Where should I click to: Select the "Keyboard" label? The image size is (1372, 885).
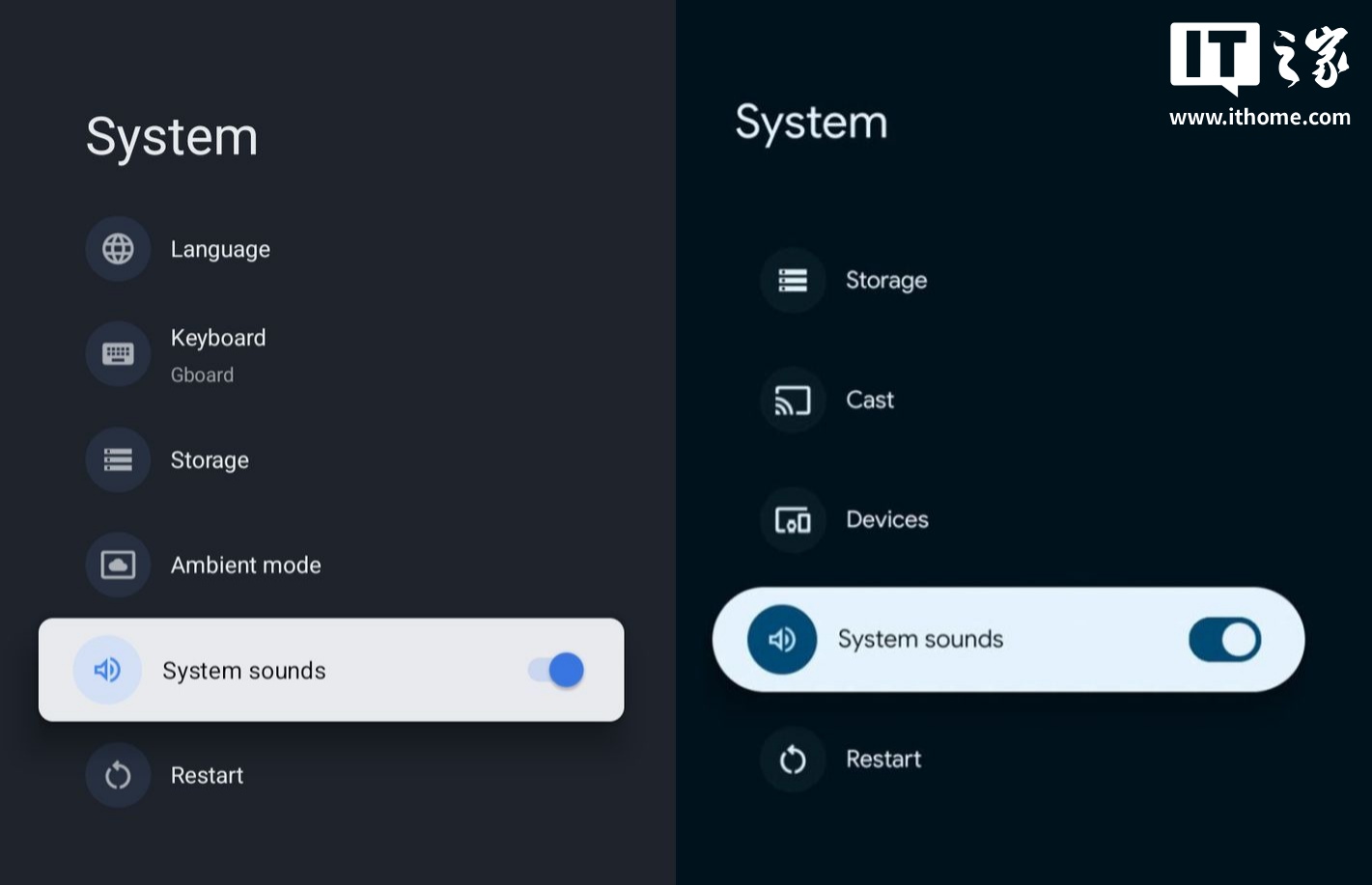point(218,338)
